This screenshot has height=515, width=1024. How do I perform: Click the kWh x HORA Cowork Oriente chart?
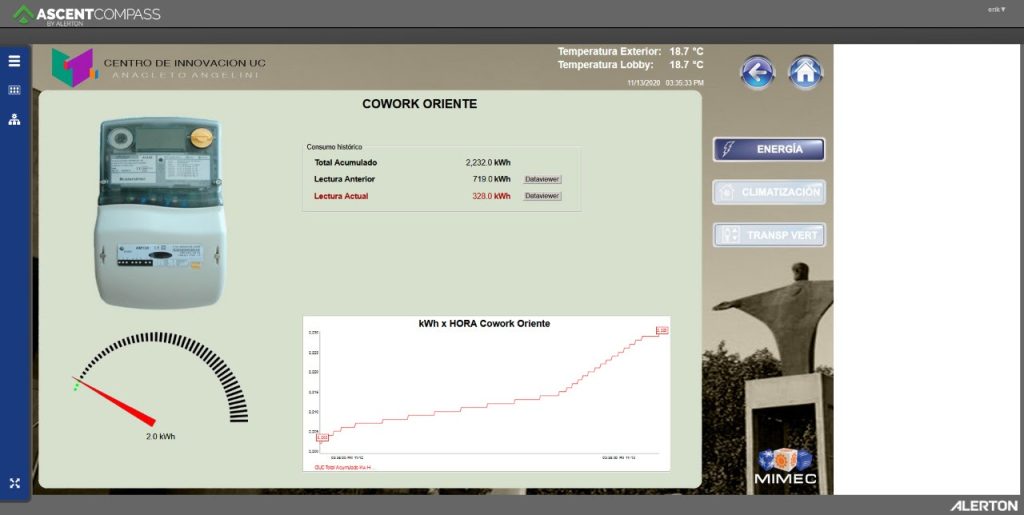(486, 393)
